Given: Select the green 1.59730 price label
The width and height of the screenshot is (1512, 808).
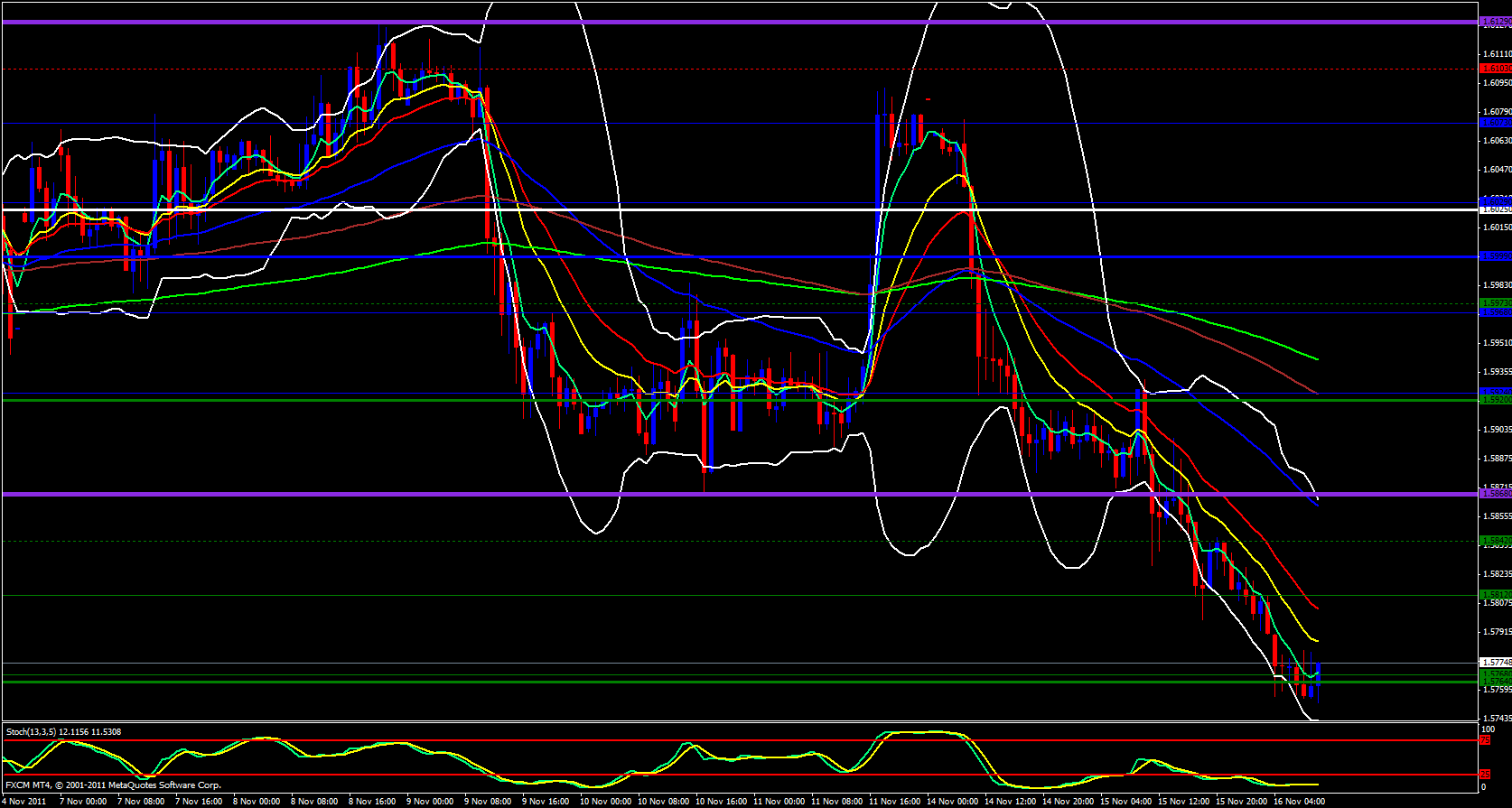Looking at the screenshot, I should 1495,303.
